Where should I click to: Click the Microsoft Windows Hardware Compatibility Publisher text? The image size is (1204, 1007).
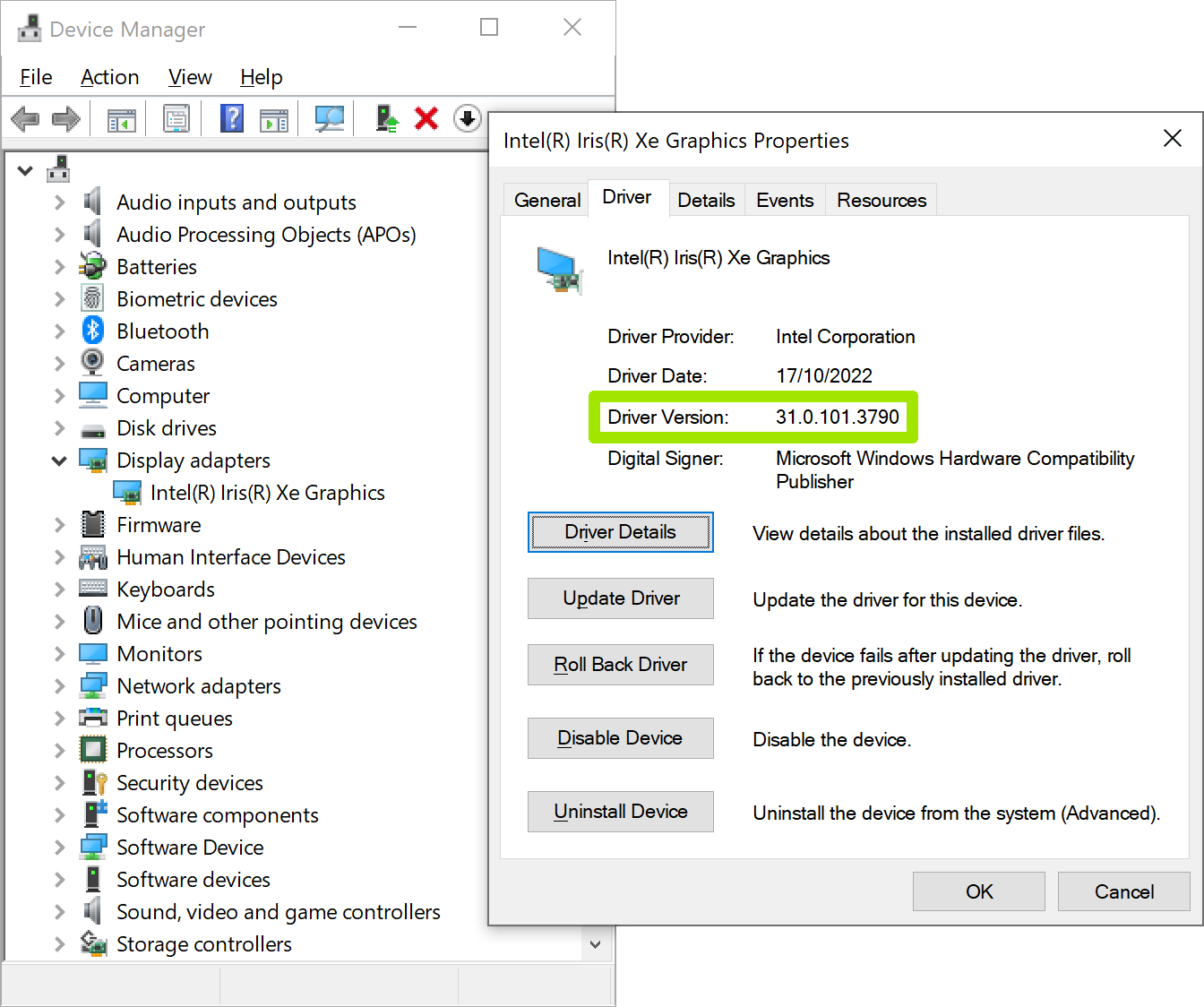(955, 469)
